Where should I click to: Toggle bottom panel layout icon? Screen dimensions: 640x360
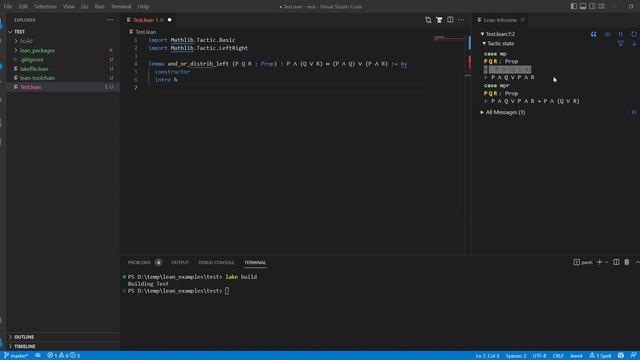point(583,6)
